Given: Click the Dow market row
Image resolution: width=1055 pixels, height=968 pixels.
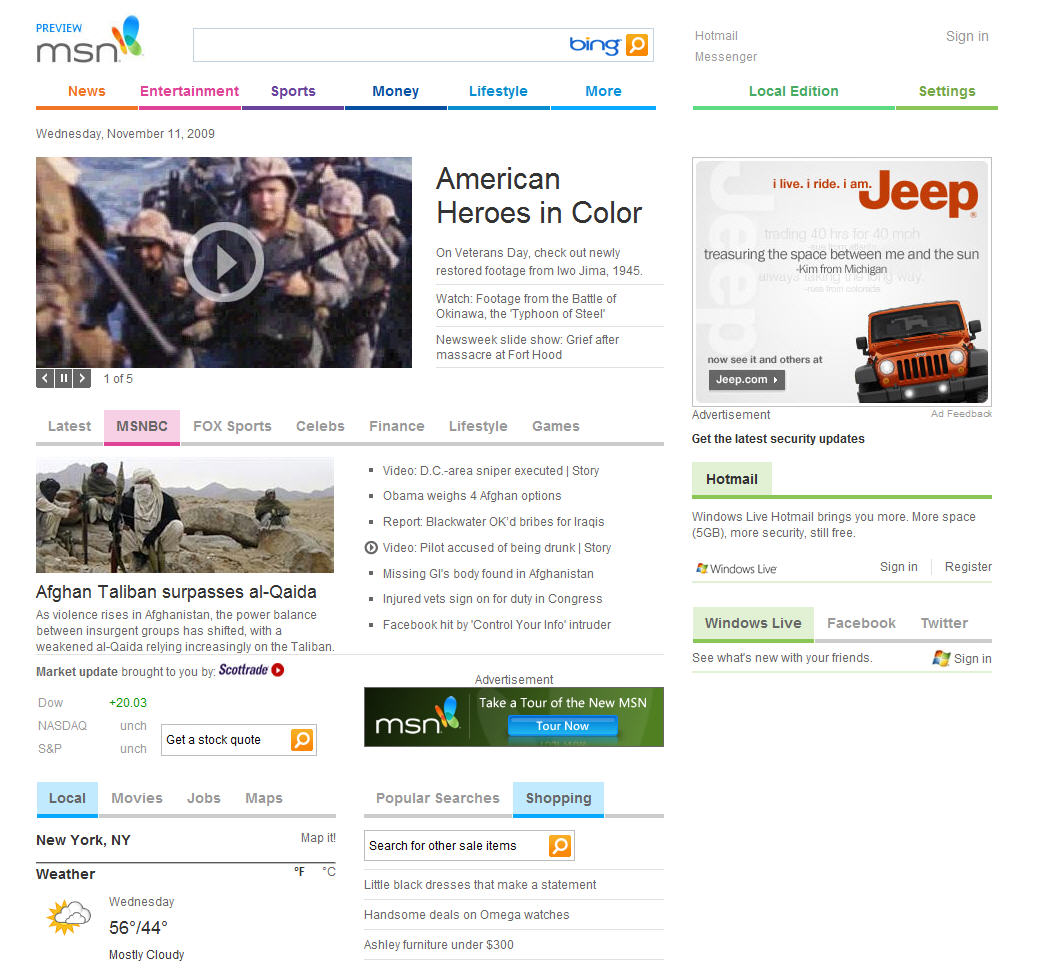Looking at the screenshot, I should click(92, 702).
